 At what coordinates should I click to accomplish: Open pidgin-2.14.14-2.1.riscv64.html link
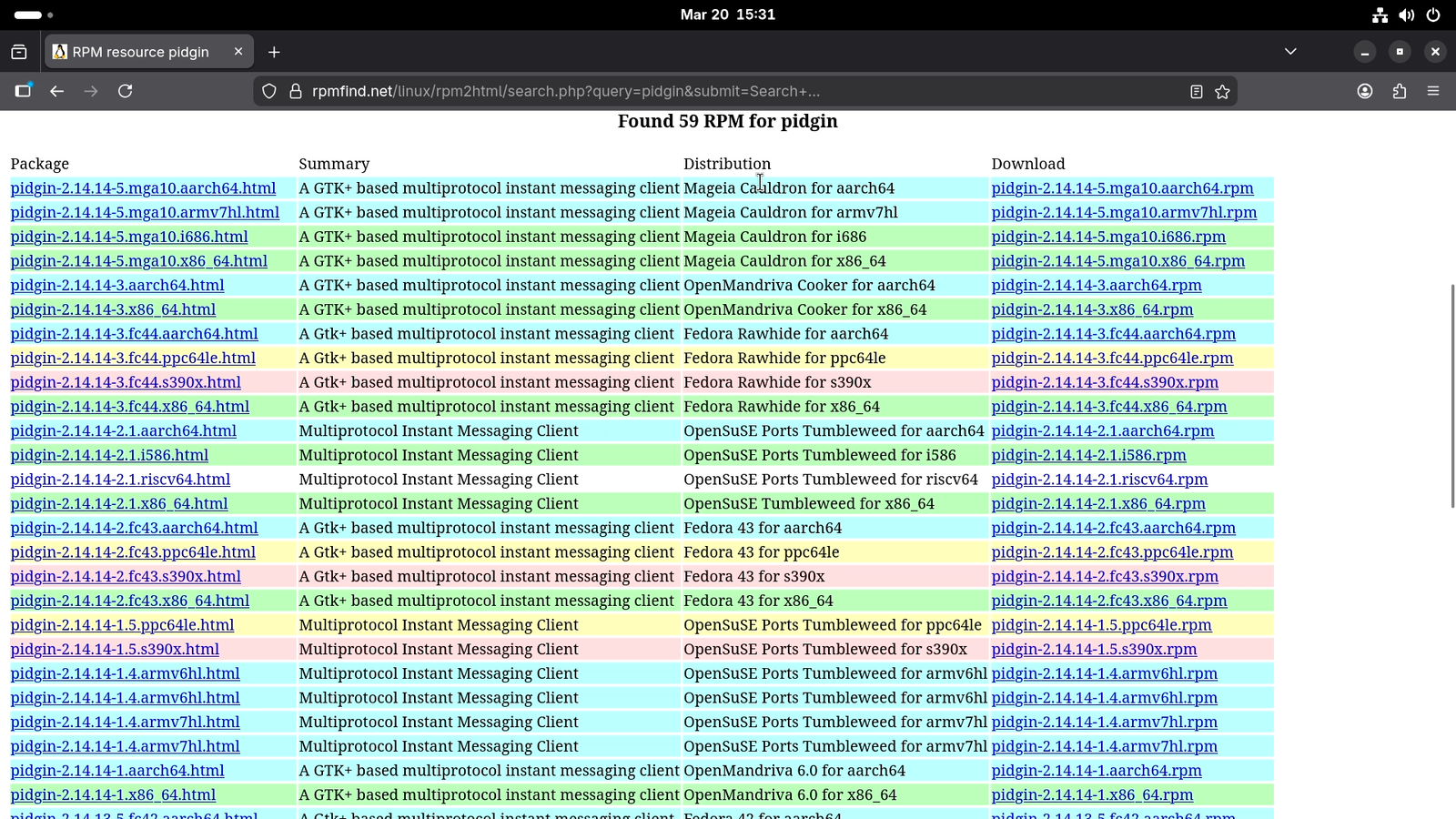[x=120, y=480]
